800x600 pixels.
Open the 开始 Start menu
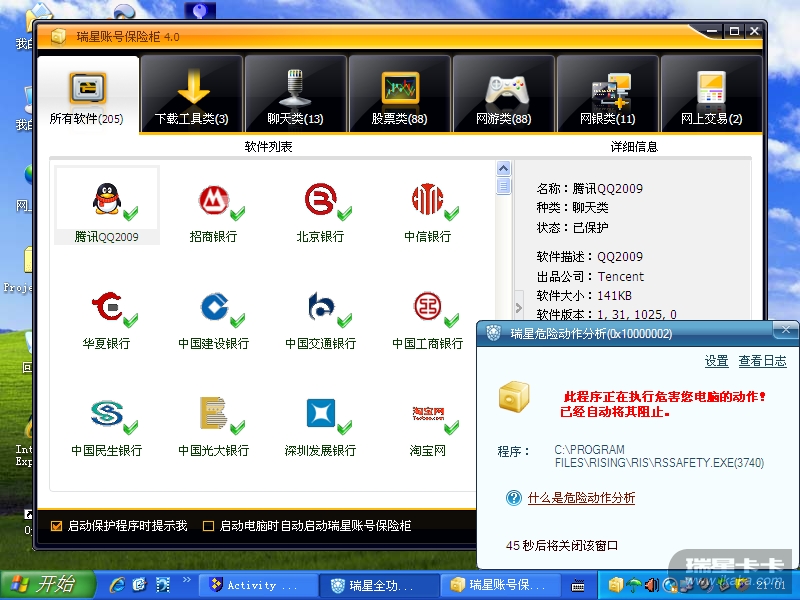coord(48,585)
